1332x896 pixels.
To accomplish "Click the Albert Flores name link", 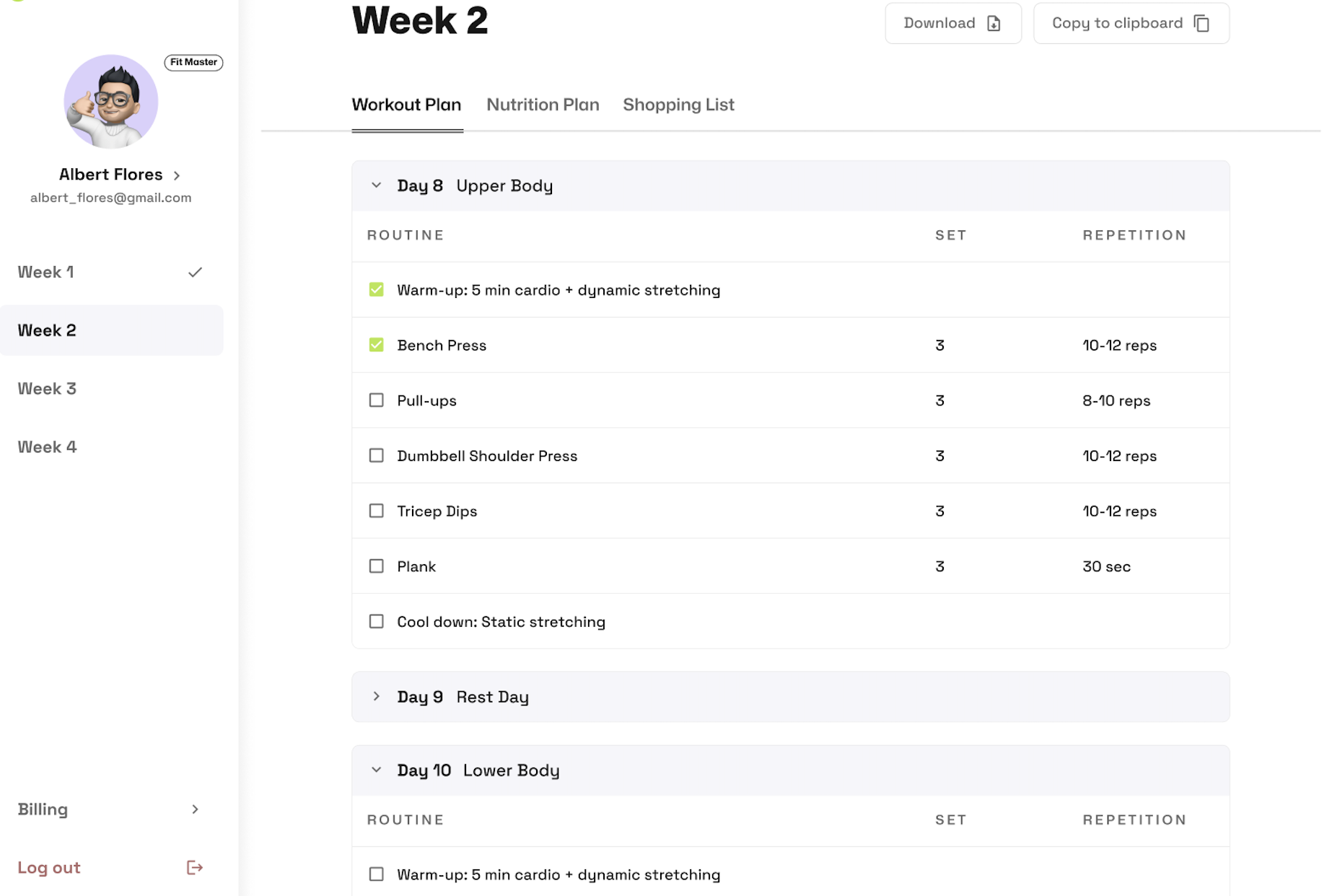I will click(111, 175).
